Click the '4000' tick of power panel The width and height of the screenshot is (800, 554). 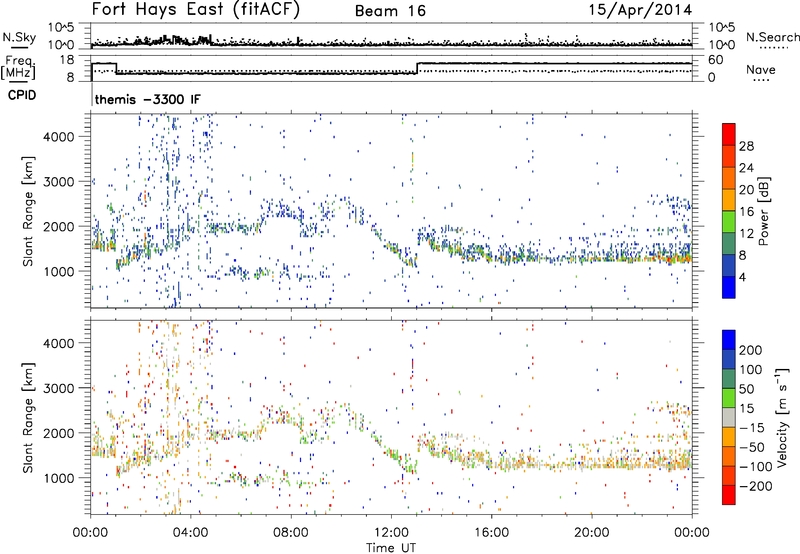(58, 137)
